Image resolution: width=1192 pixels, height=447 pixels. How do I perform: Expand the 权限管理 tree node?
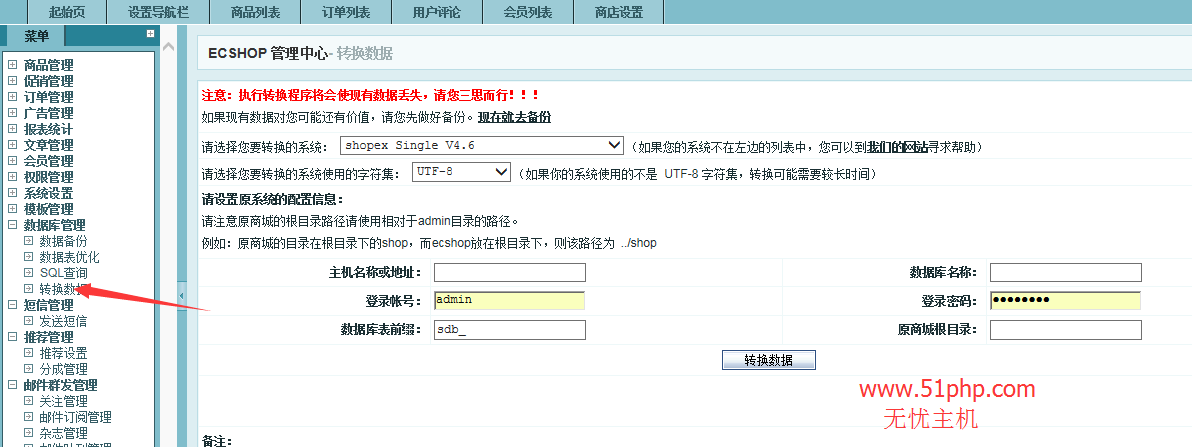12,177
